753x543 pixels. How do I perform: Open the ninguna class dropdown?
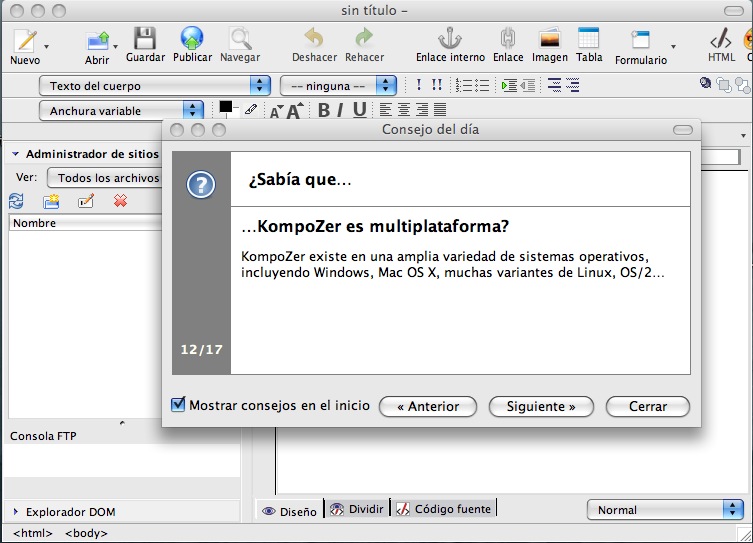tap(338, 86)
